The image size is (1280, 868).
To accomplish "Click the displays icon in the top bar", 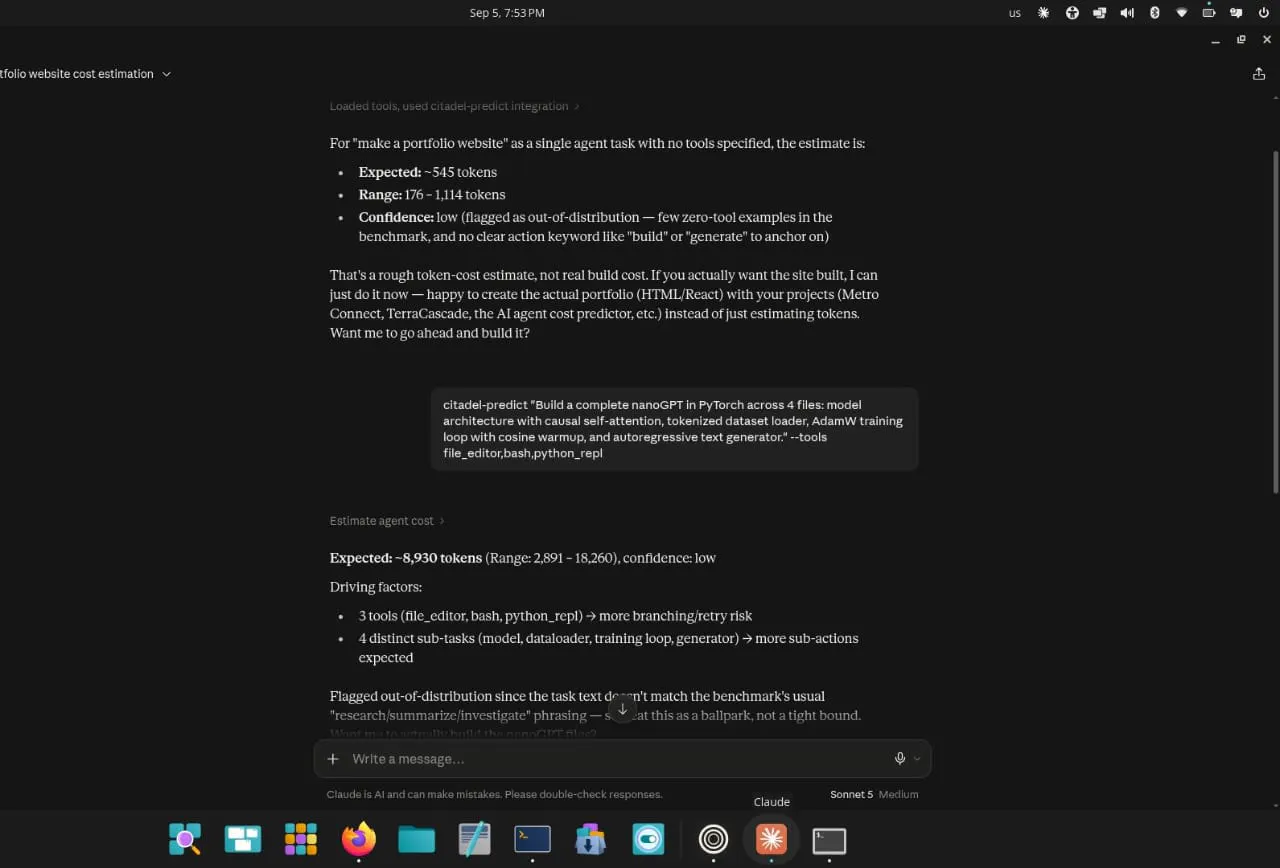I will [1100, 13].
